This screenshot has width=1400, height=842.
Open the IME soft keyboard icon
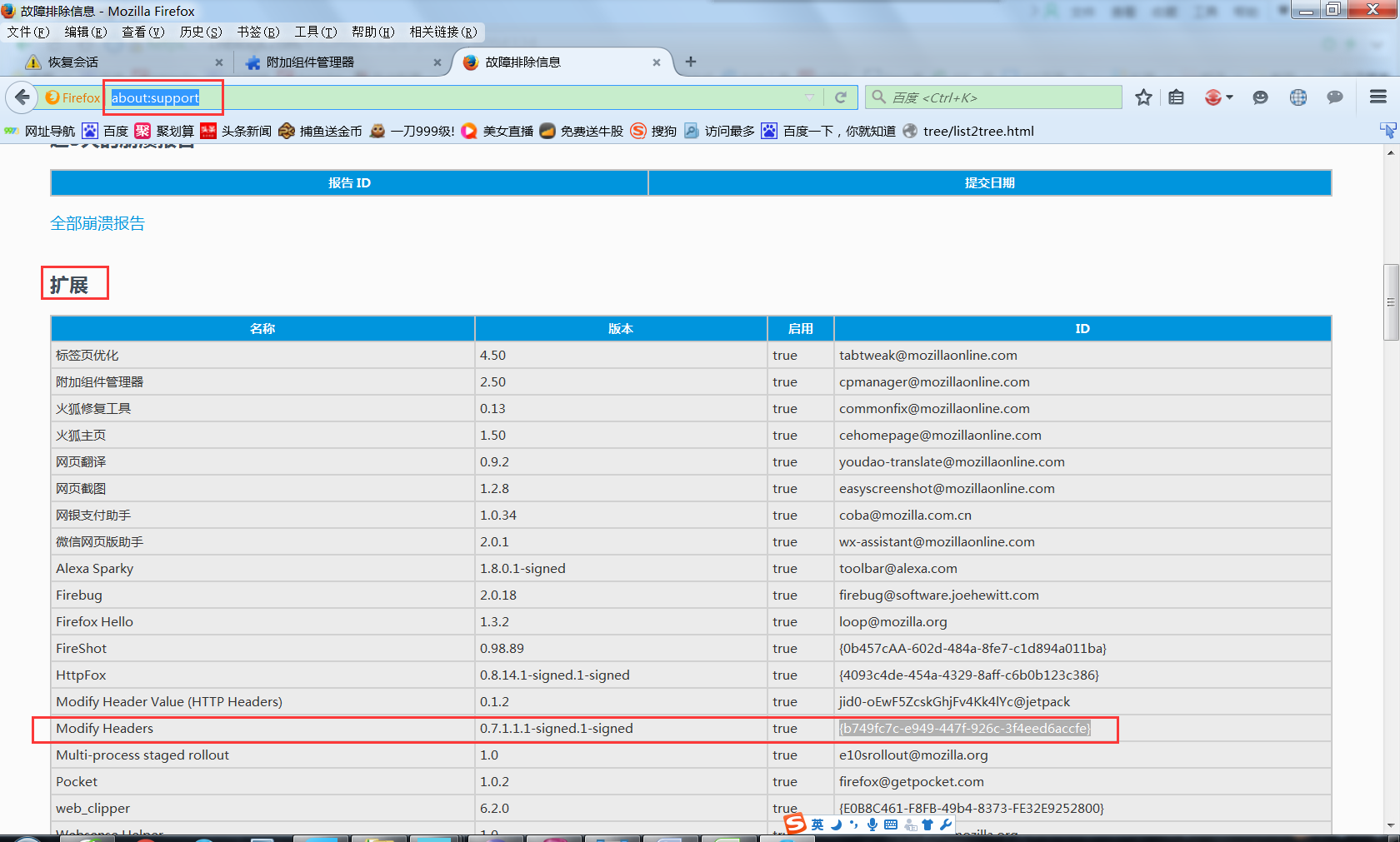(890, 825)
